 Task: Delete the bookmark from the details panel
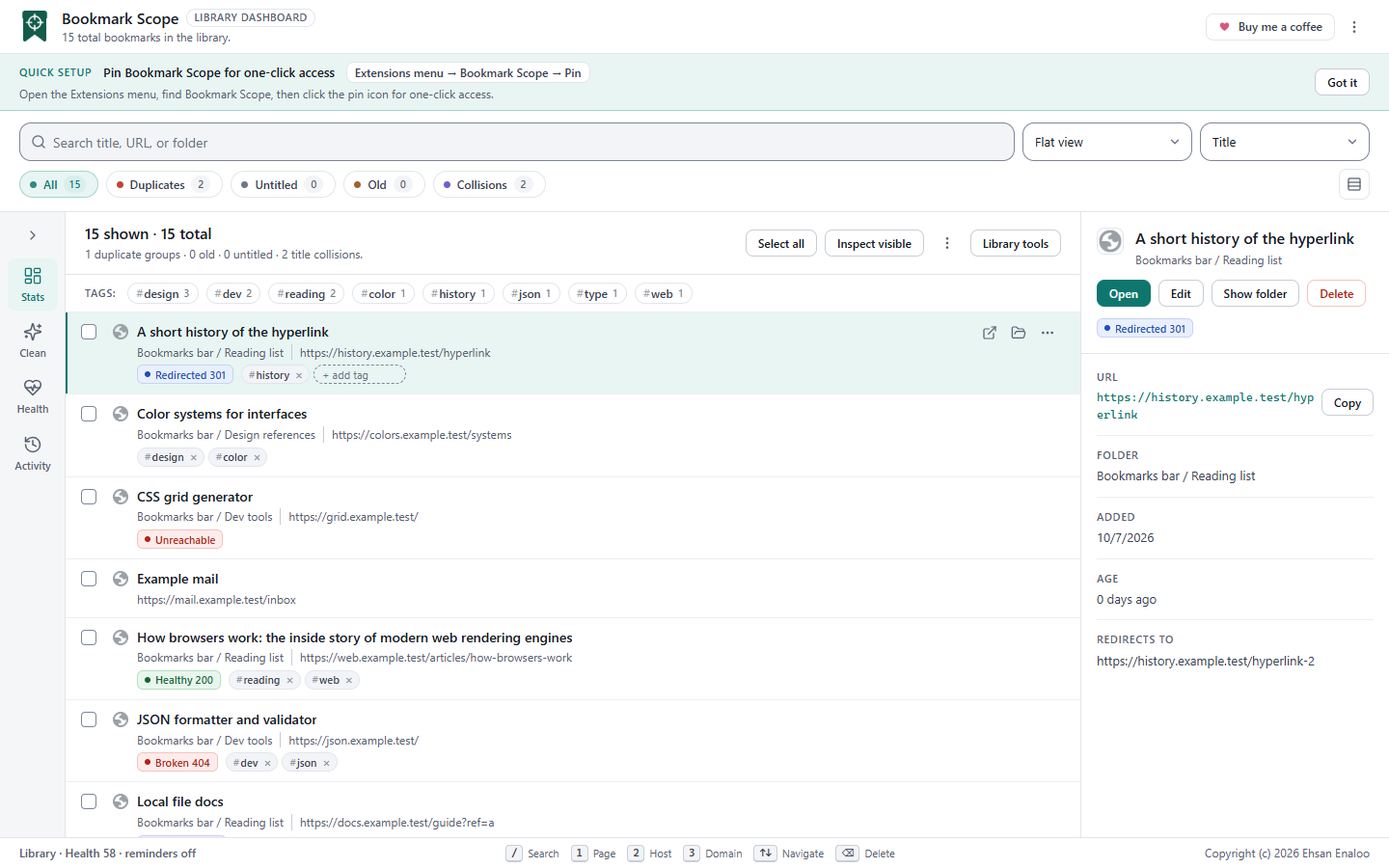(1336, 293)
